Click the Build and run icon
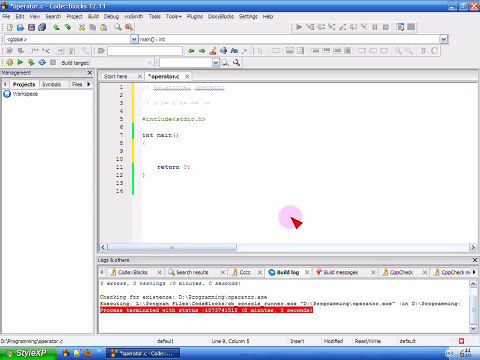Viewport: 480px width, 360px height. pyautogui.click(x=31, y=62)
